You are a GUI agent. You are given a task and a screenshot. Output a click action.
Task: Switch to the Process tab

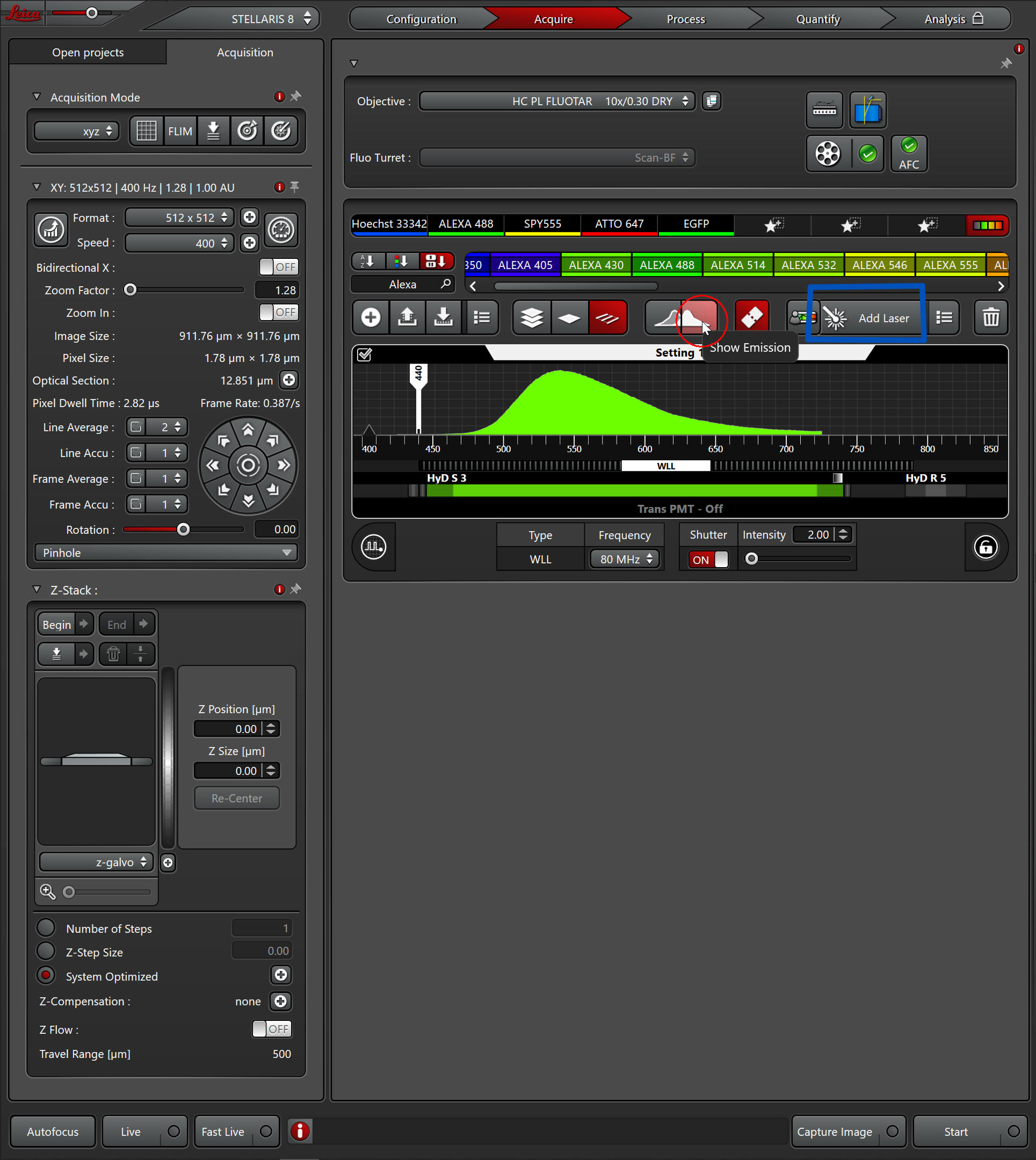click(686, 19)
